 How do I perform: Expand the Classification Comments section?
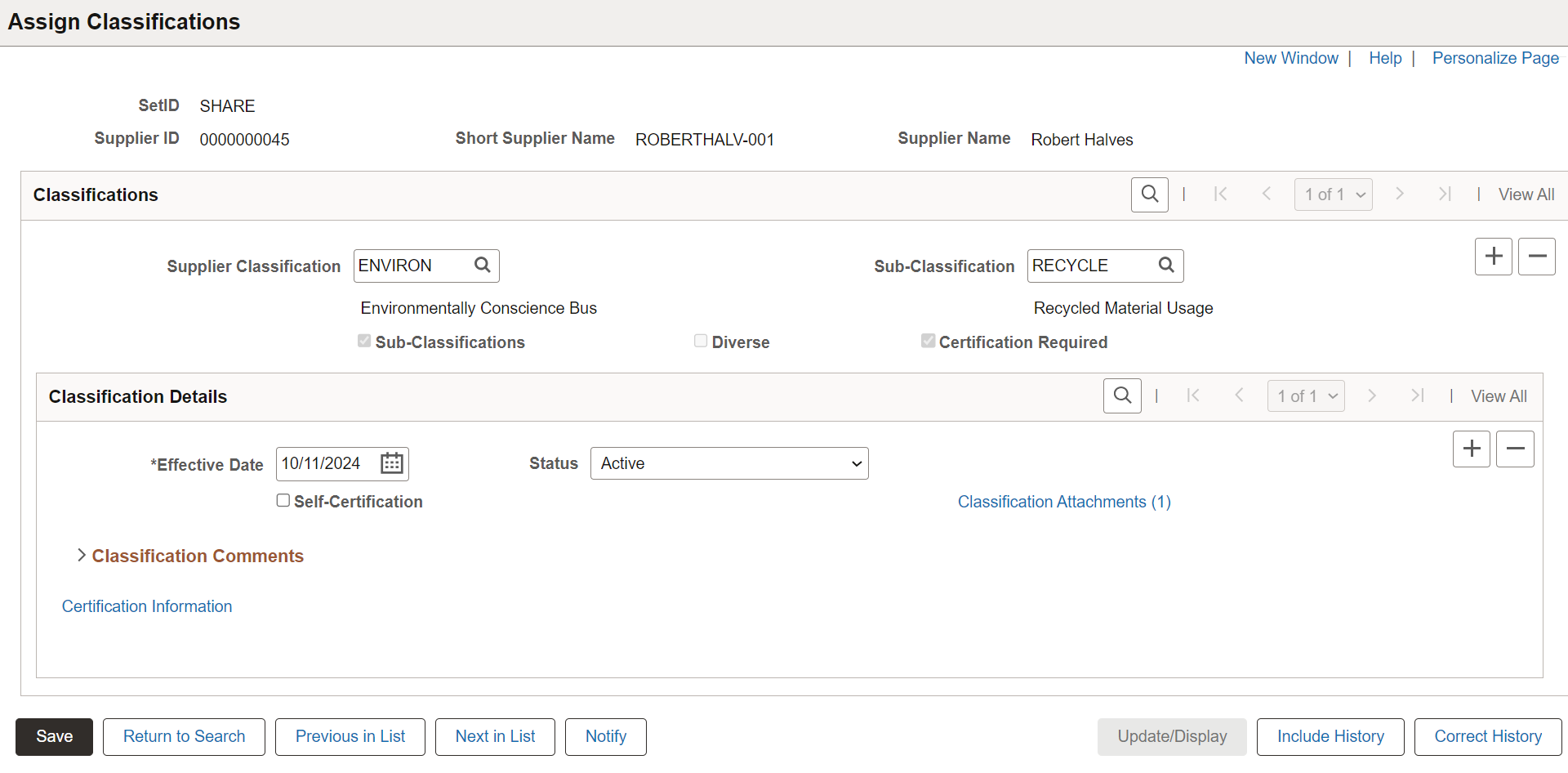[196, 556]
